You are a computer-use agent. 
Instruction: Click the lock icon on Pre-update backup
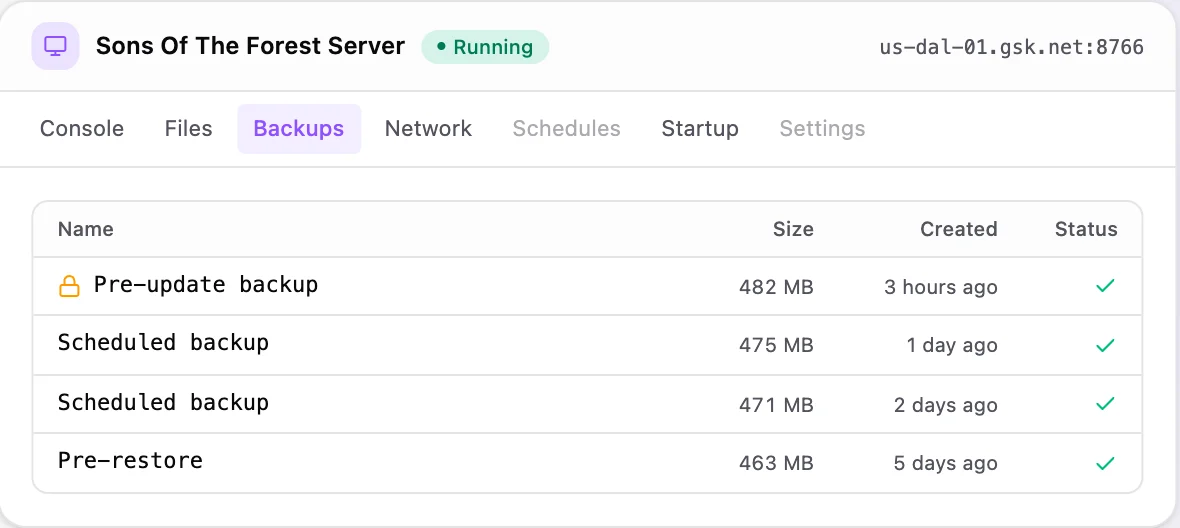(69, 286)
